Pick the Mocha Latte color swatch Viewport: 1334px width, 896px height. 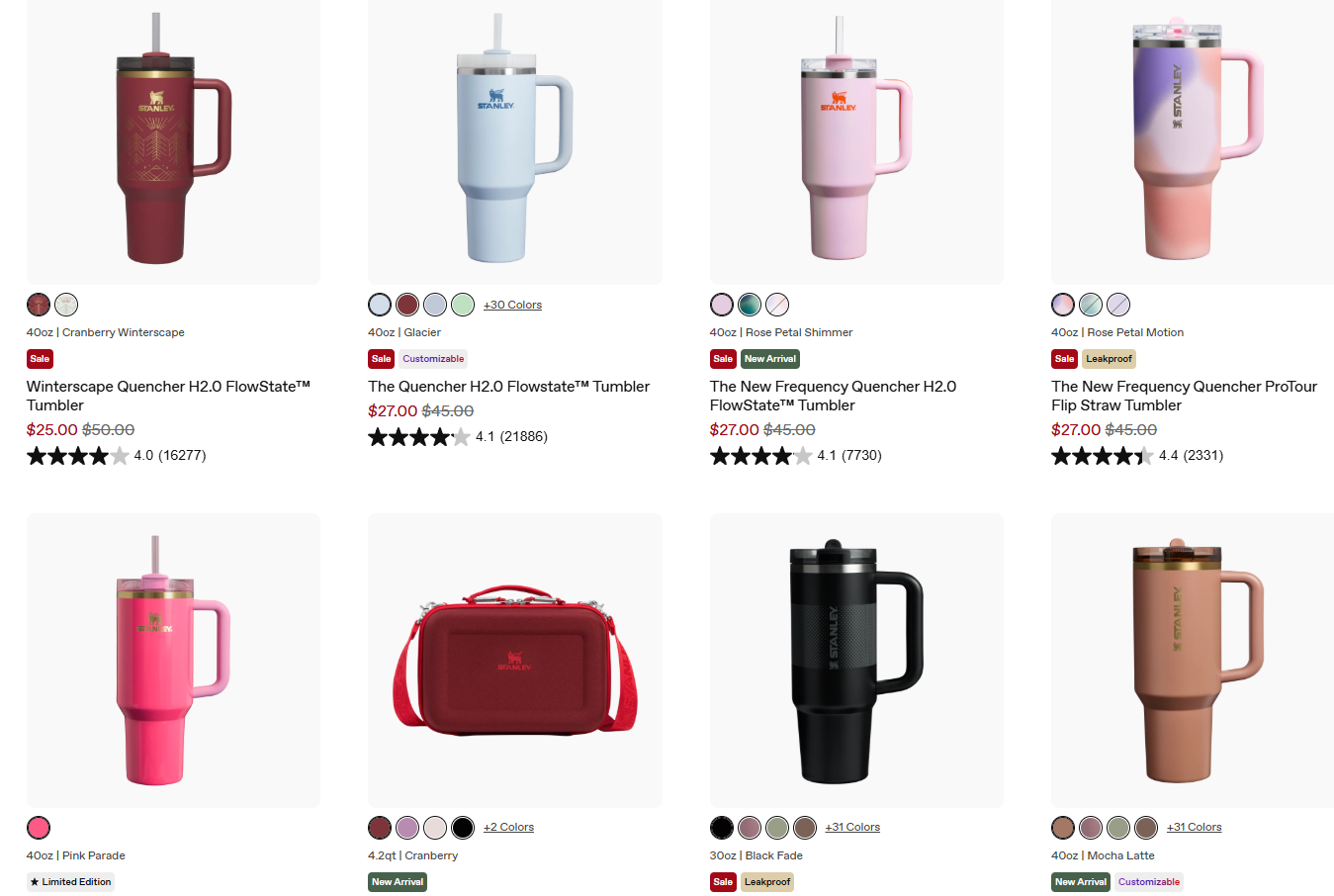click(x=1063, y=828)
